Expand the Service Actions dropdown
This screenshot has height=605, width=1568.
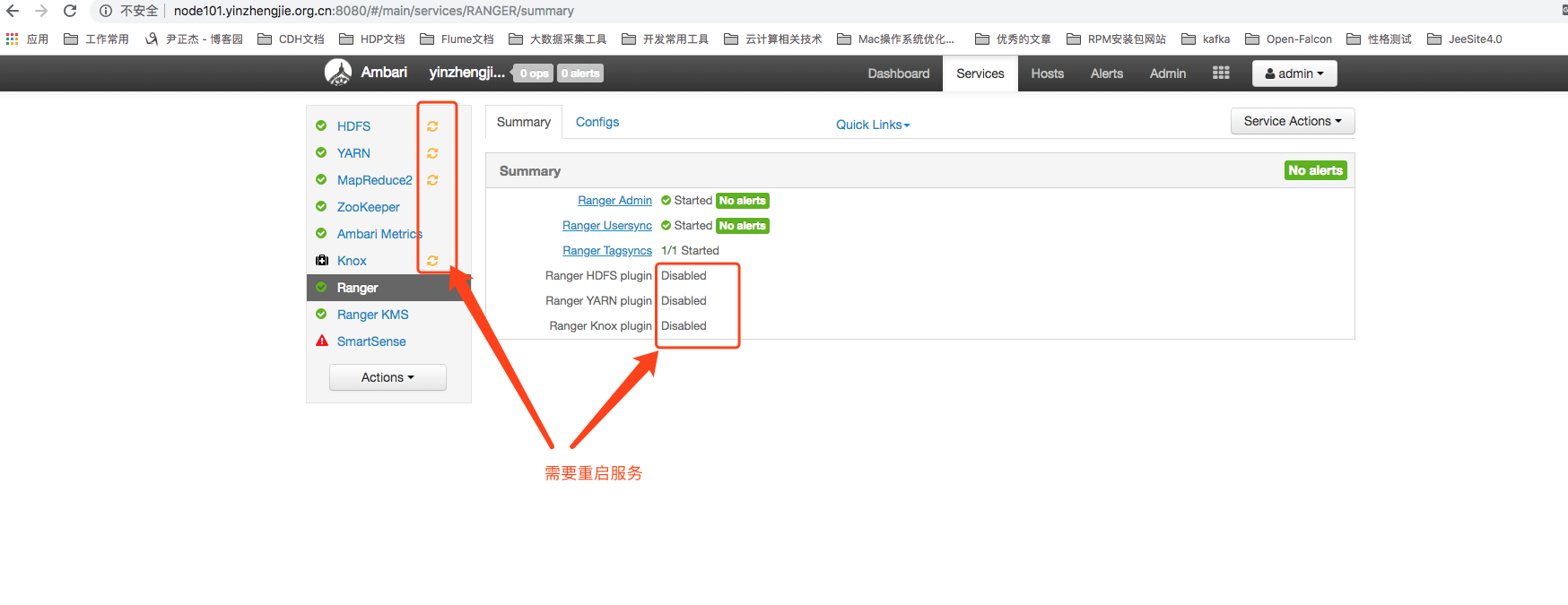[x=1293, y=121]
